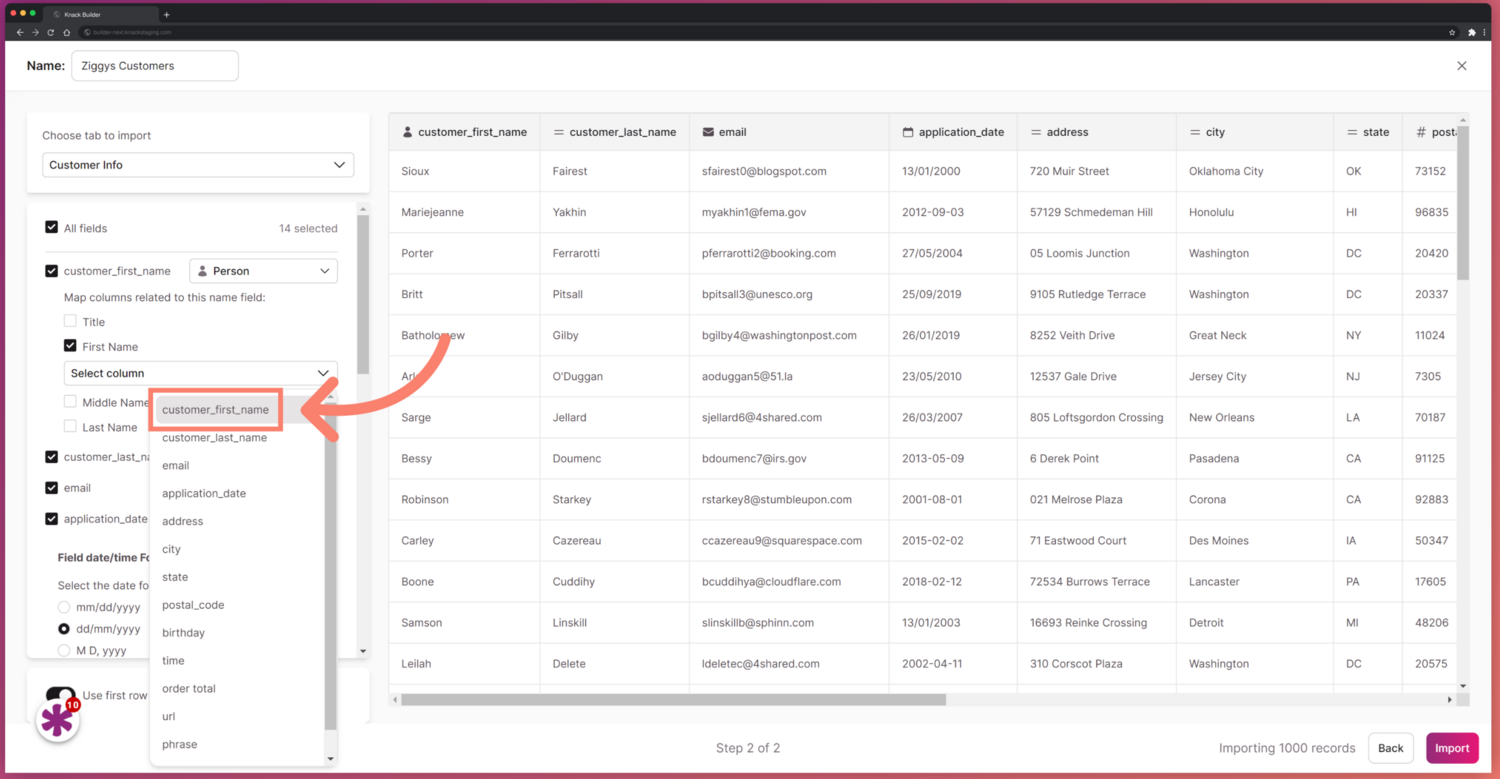Click the text icon beside state header
The width and height of the screenshot is (1500, 779).
[x=1352, y=132]
